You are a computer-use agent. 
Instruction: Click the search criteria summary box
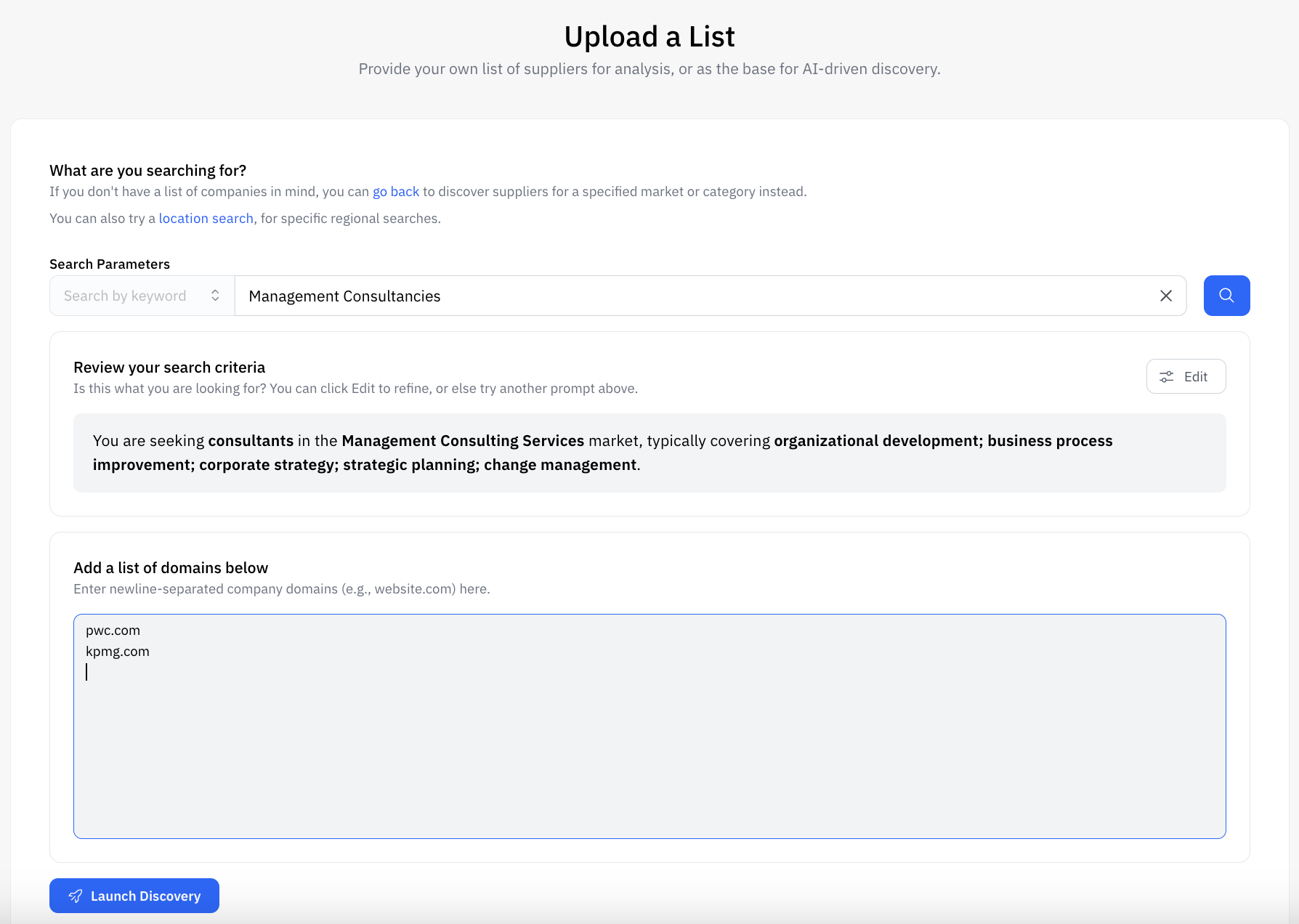tap(649, 453)
